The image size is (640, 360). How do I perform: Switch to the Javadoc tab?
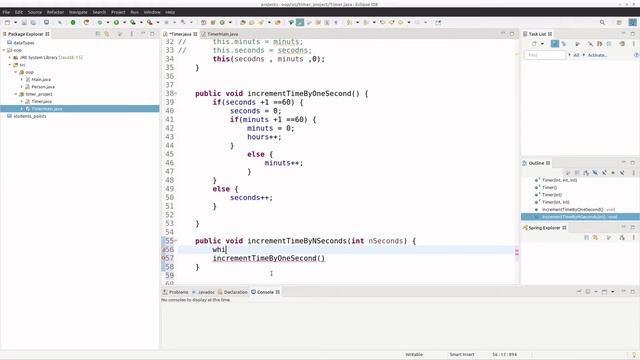[x=204, y=292]
